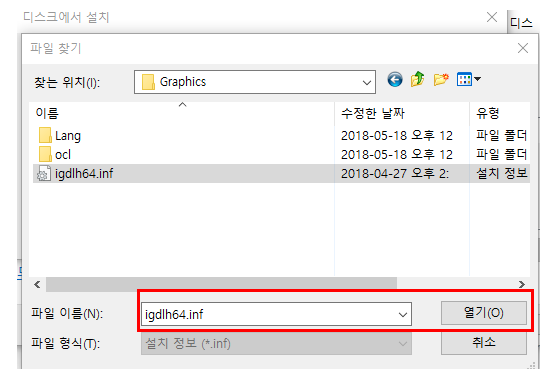
Task: Click the horizontal scrollbar right arrow
Action: tap(521, 284)
